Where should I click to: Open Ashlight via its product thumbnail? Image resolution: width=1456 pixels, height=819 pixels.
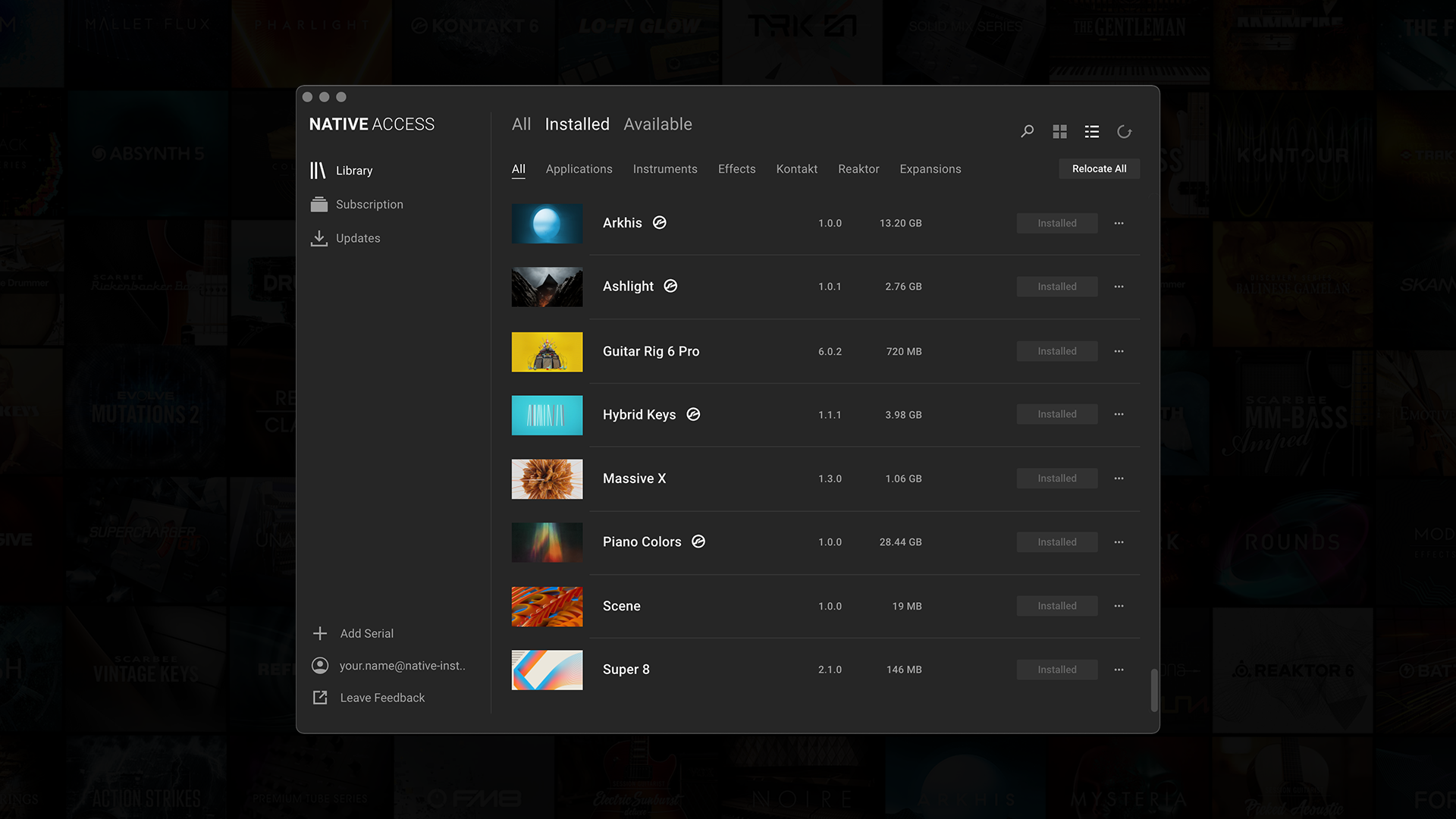[x=547, y=287]
